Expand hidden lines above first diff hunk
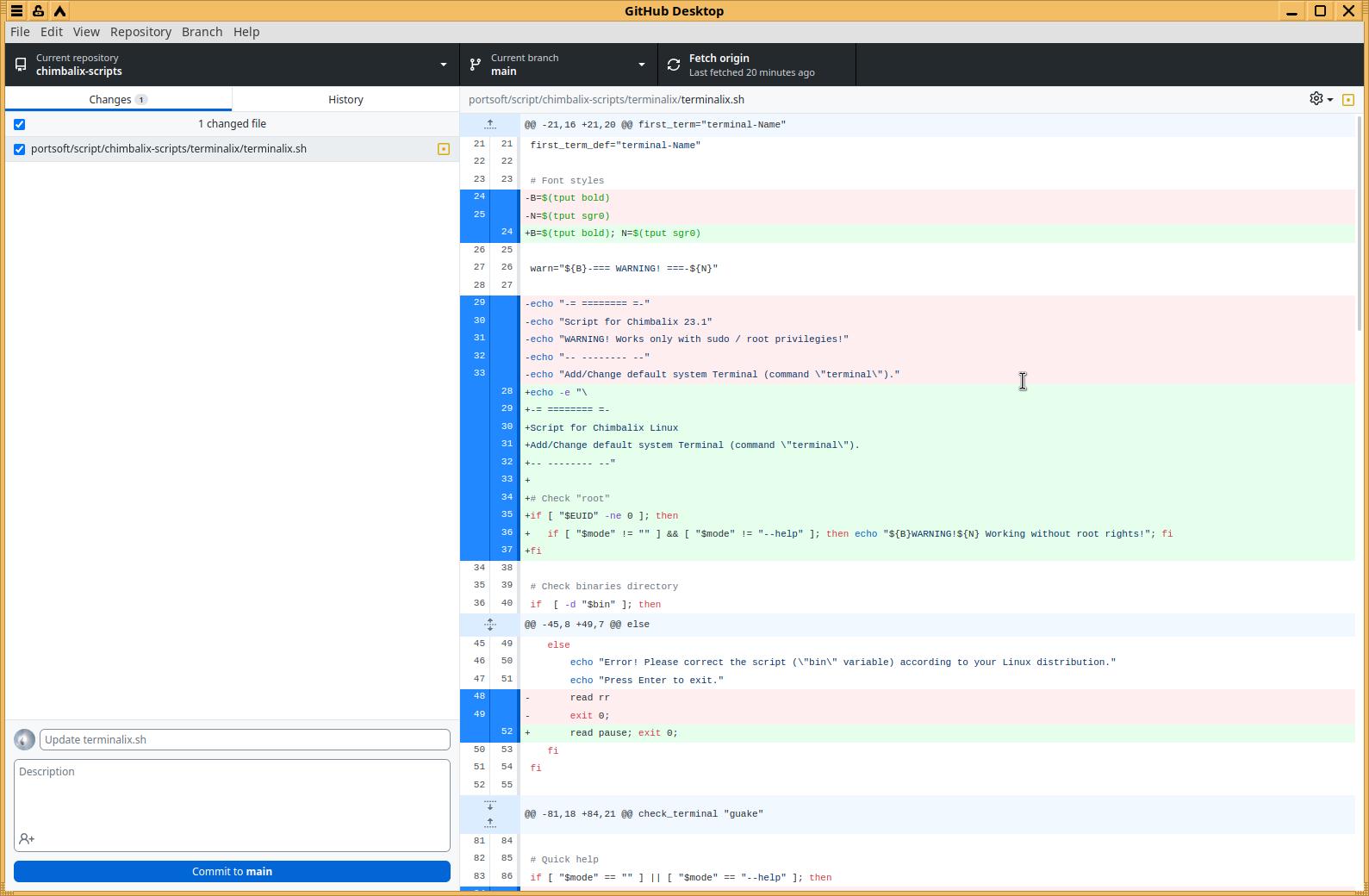The height and width of the screenshot is (896, 1369). 489,125
